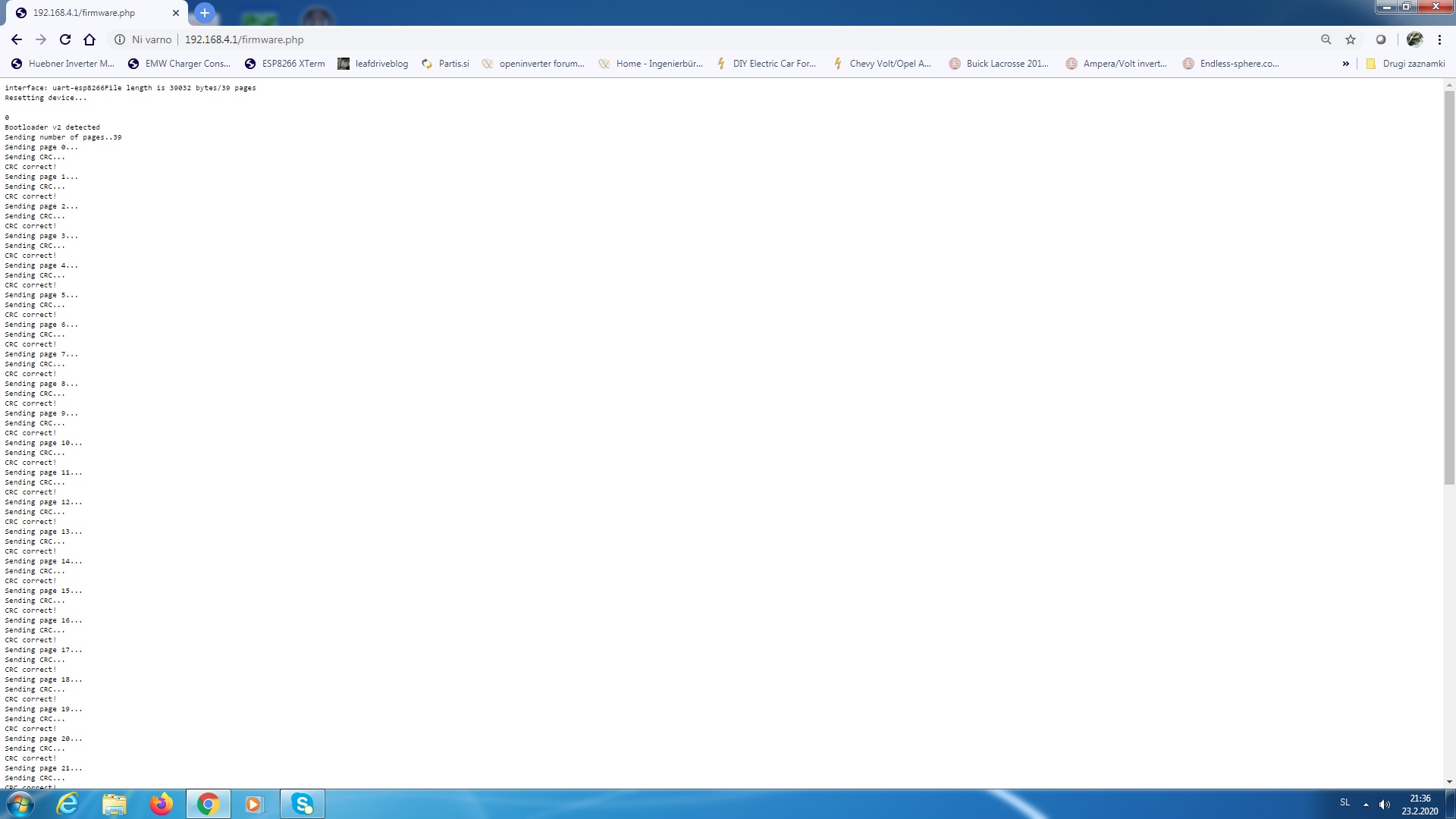Expand hidden bookmarks chevron

tap(1346, 64)
